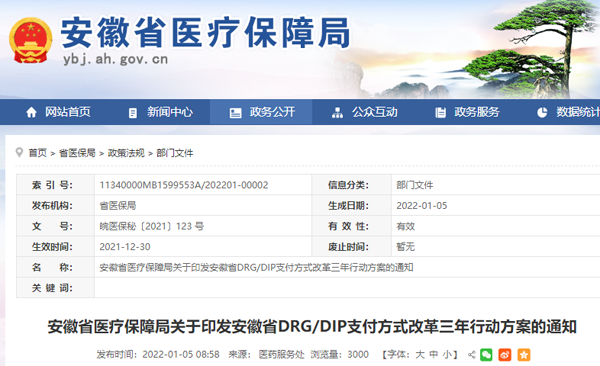Set font size to 中
Screen dimensions: 600x366
pos(434,355)
